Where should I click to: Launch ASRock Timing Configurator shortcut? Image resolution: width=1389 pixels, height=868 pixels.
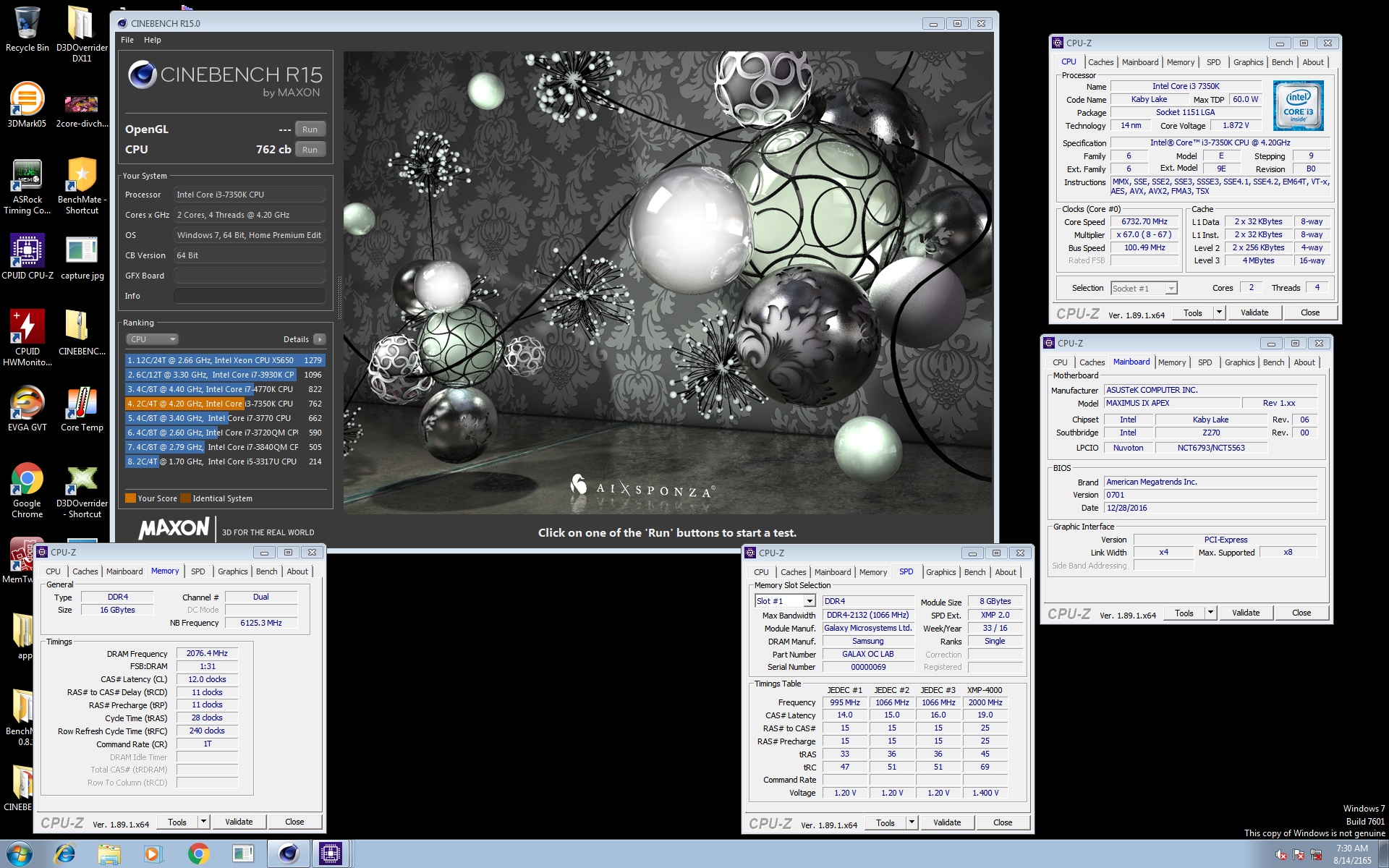(x=27, y=187)
